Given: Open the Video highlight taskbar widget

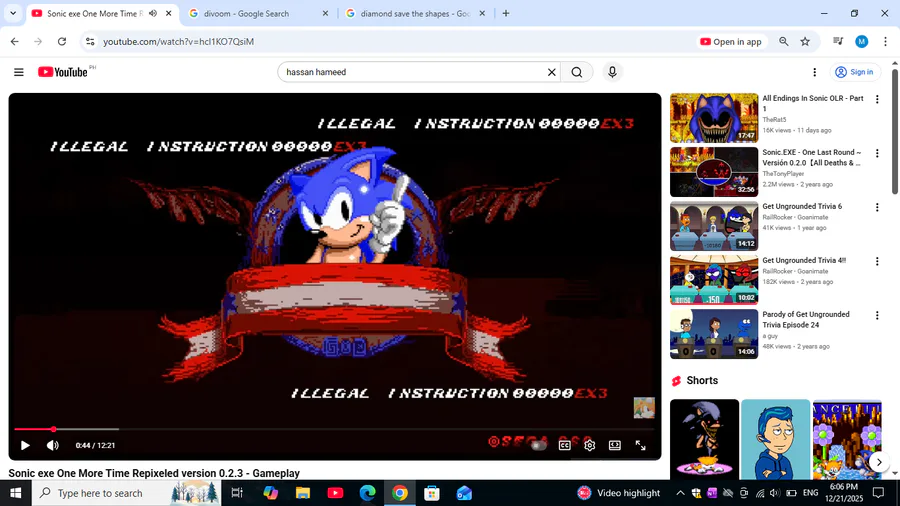Looking at the screenshot, I should (x=619, y=493).
